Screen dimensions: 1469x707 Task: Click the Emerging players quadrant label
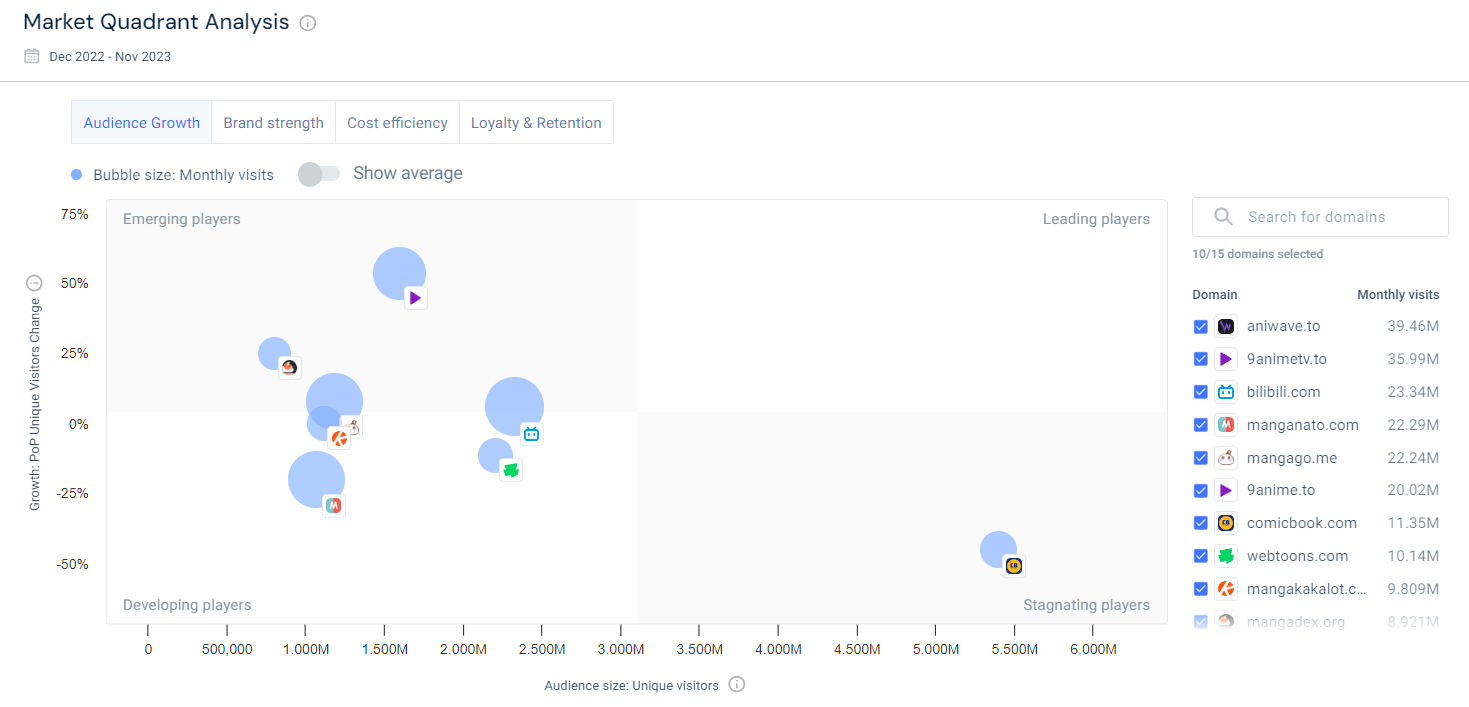pos(182,219)
